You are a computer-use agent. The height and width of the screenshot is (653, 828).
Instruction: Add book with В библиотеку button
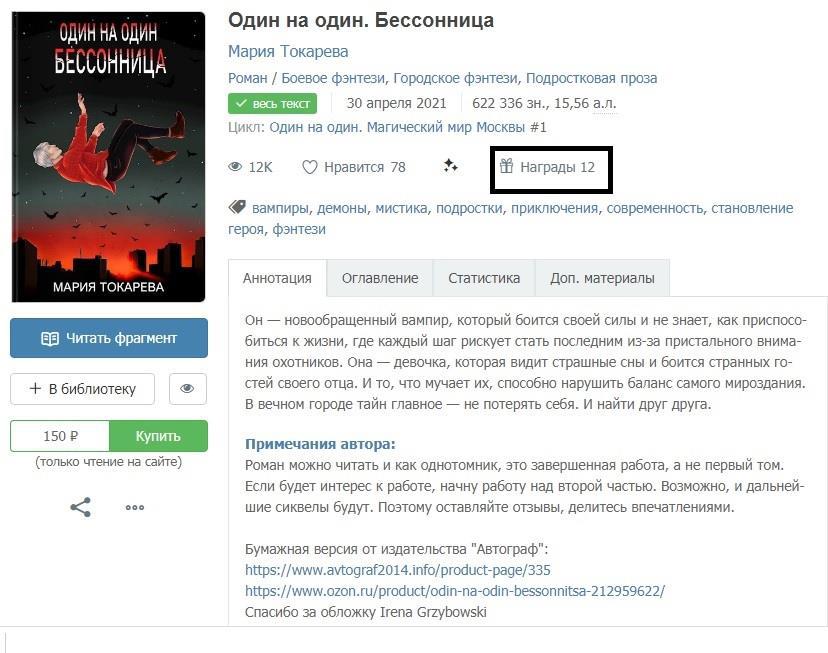coord(82,389)
